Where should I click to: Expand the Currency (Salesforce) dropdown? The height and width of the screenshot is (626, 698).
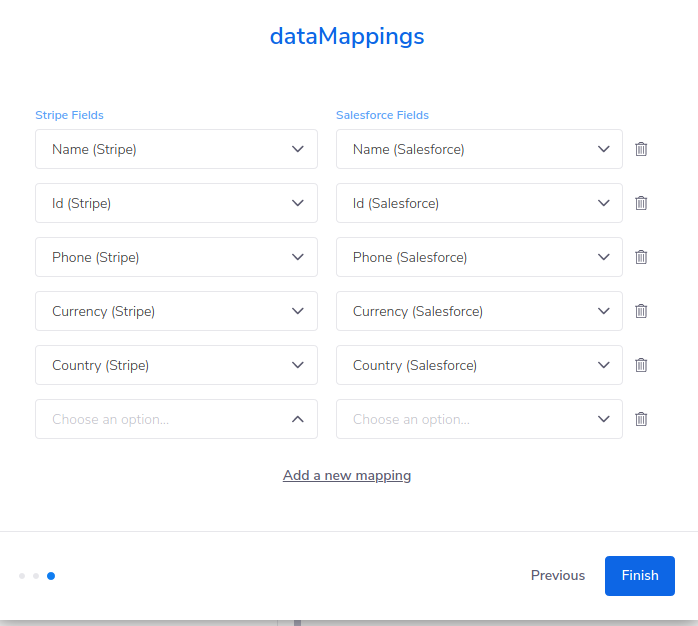(x=479, y=311)
